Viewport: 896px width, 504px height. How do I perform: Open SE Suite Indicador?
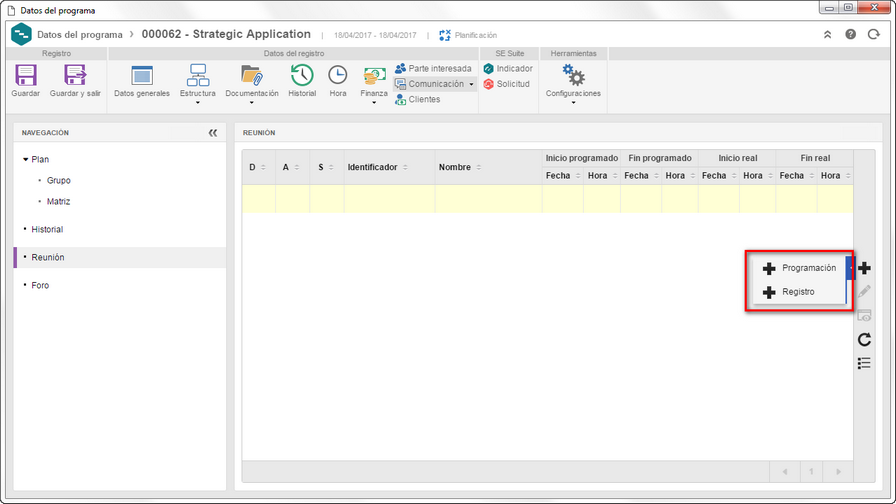[x=508, y=69]
